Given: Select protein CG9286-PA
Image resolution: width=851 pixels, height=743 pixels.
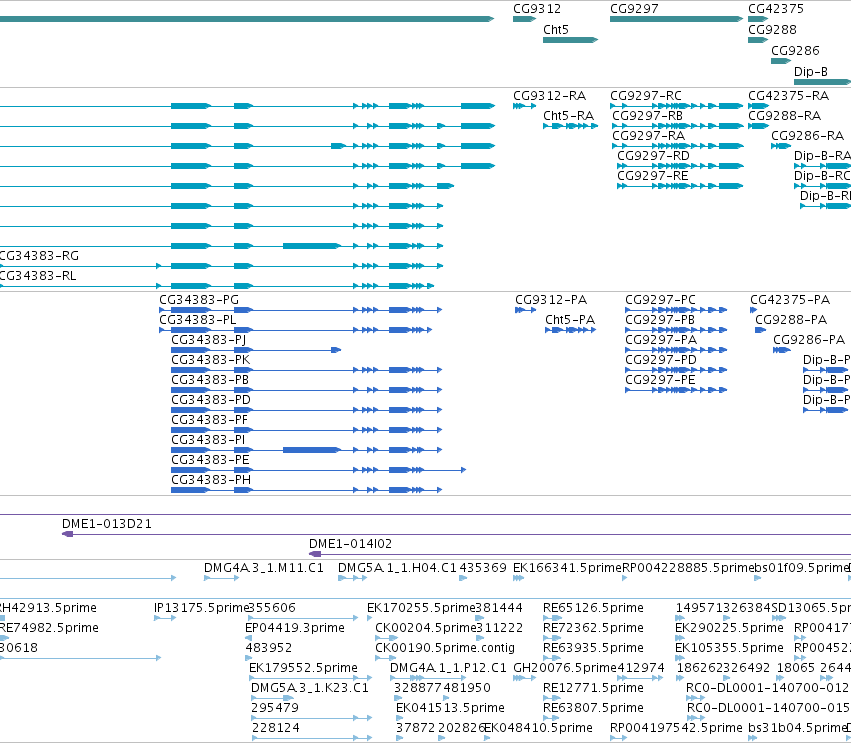Looking at the screenshot, I should point(809,340).
